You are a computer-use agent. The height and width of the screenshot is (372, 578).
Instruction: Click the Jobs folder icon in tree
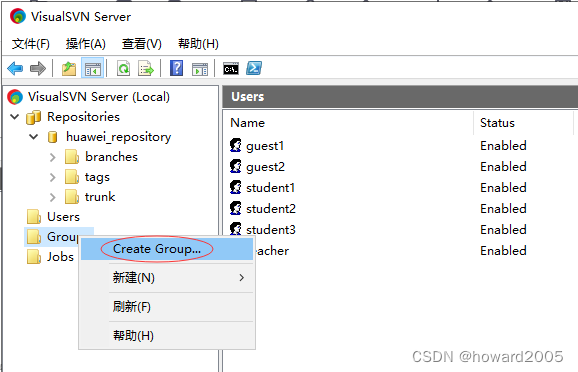34,257
